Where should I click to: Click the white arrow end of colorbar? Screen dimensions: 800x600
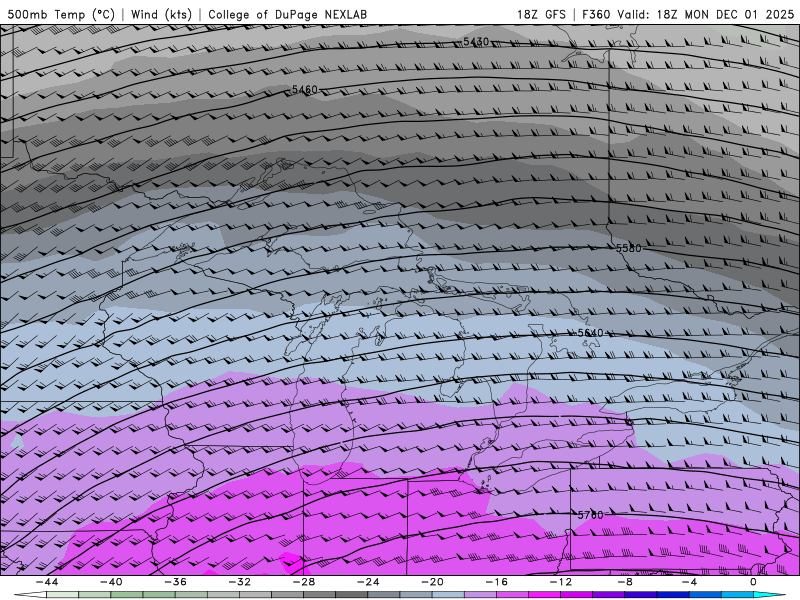pyautogui.click(x=30, y=595)
